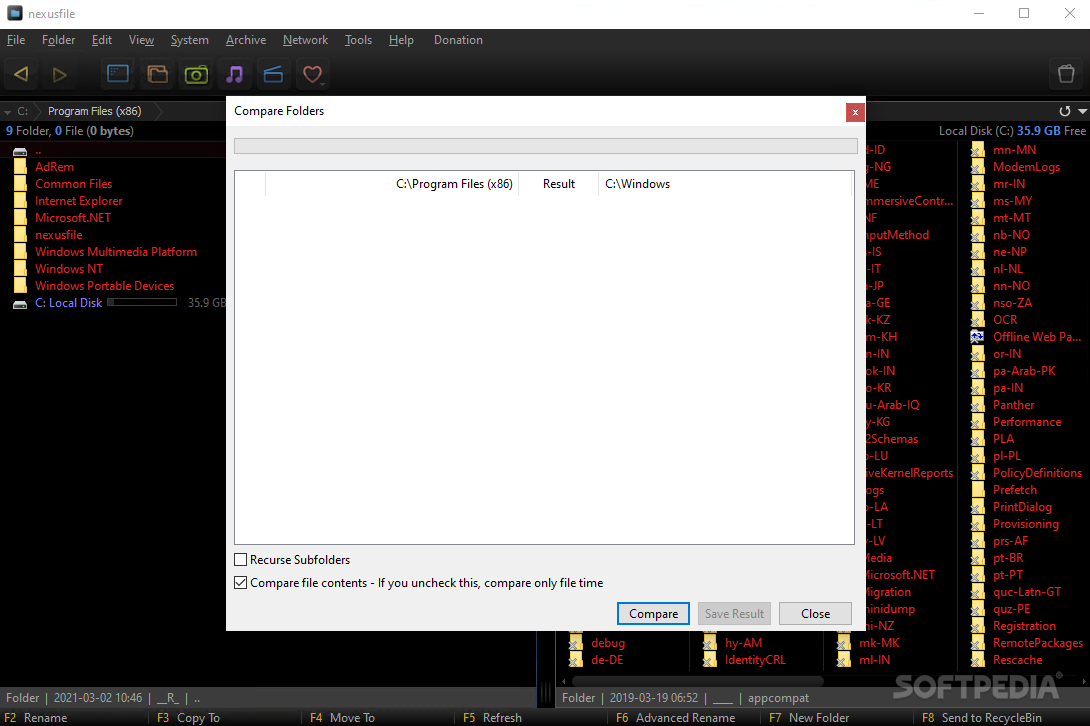
Task: Click F3 Copy To function key button
Action: pos(188,718)
